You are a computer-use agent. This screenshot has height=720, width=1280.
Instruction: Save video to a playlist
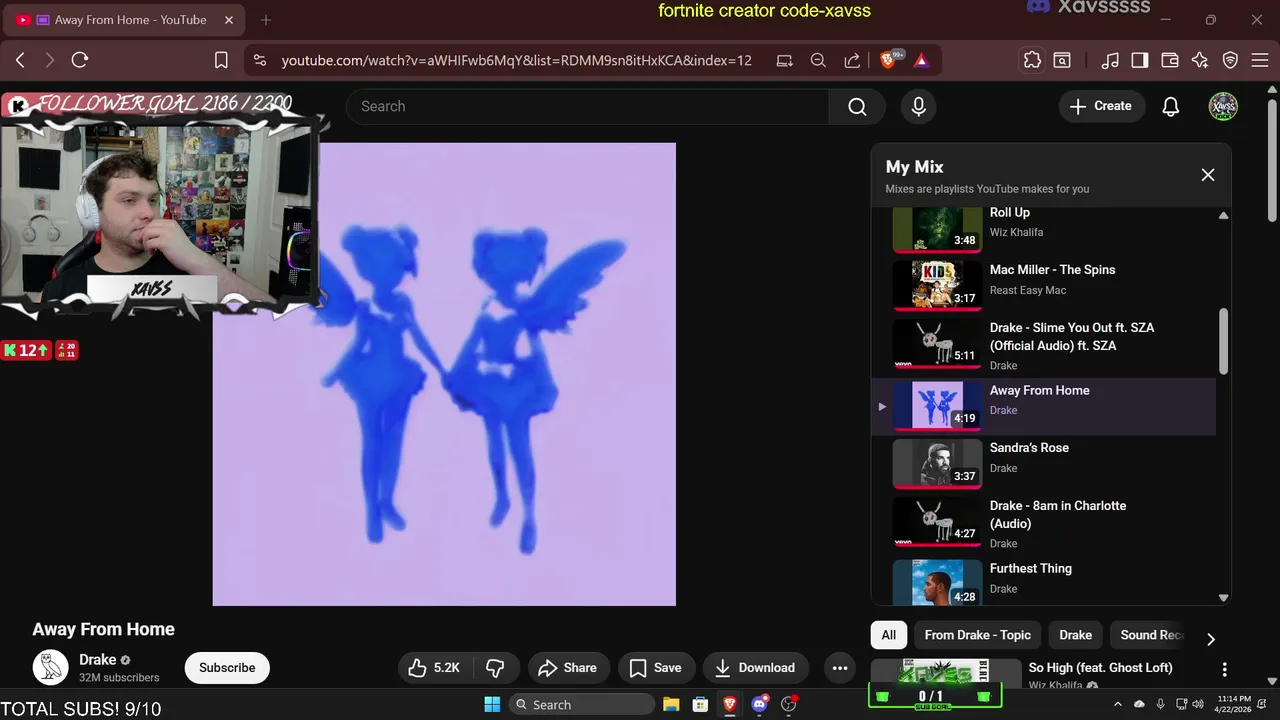[655, 668]
